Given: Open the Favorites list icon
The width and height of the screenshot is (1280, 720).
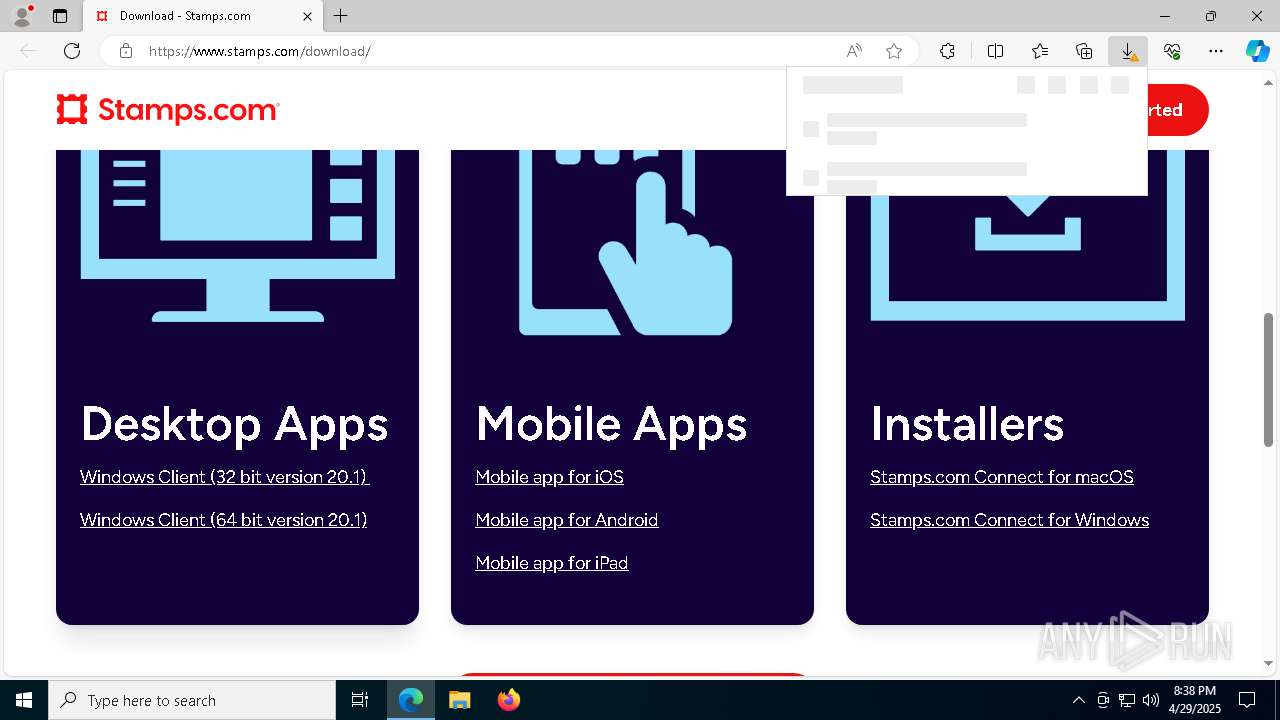Looking at the screenshot, I should [x=1040, y=51].
